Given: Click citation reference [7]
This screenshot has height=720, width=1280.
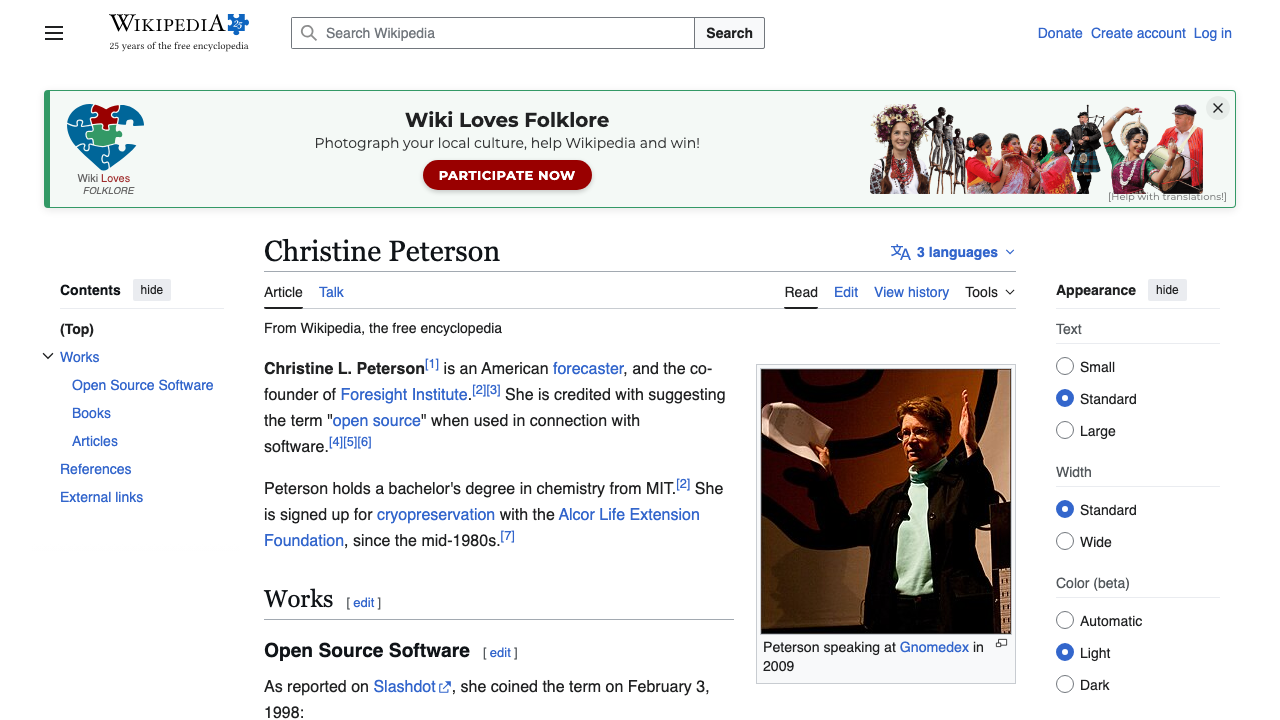Looking at the screenshot, I should tap(508, 536).
